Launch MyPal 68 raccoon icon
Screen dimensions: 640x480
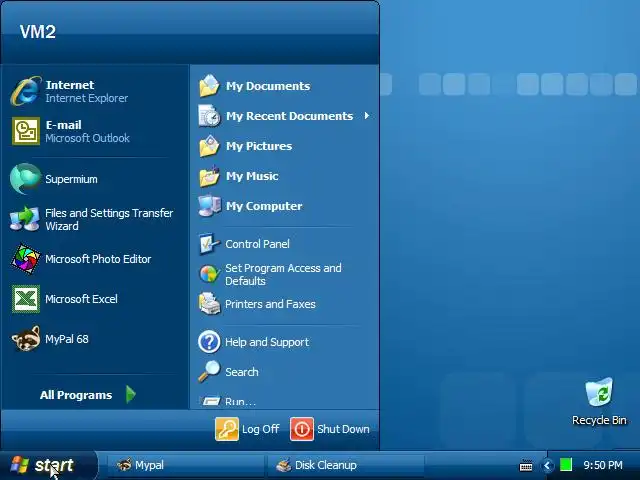tap(26, 339)
